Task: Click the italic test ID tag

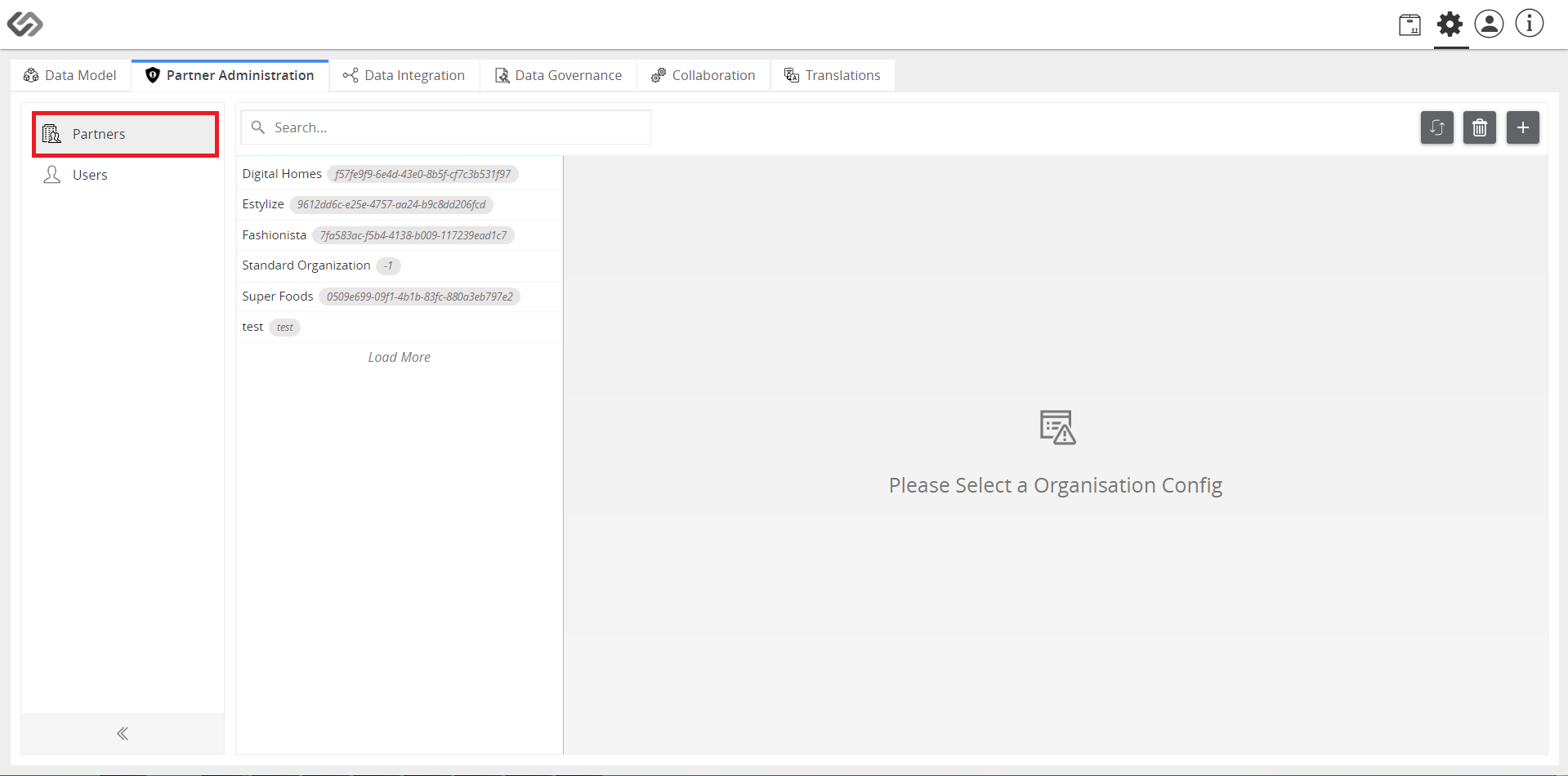Action: (285, 327)
